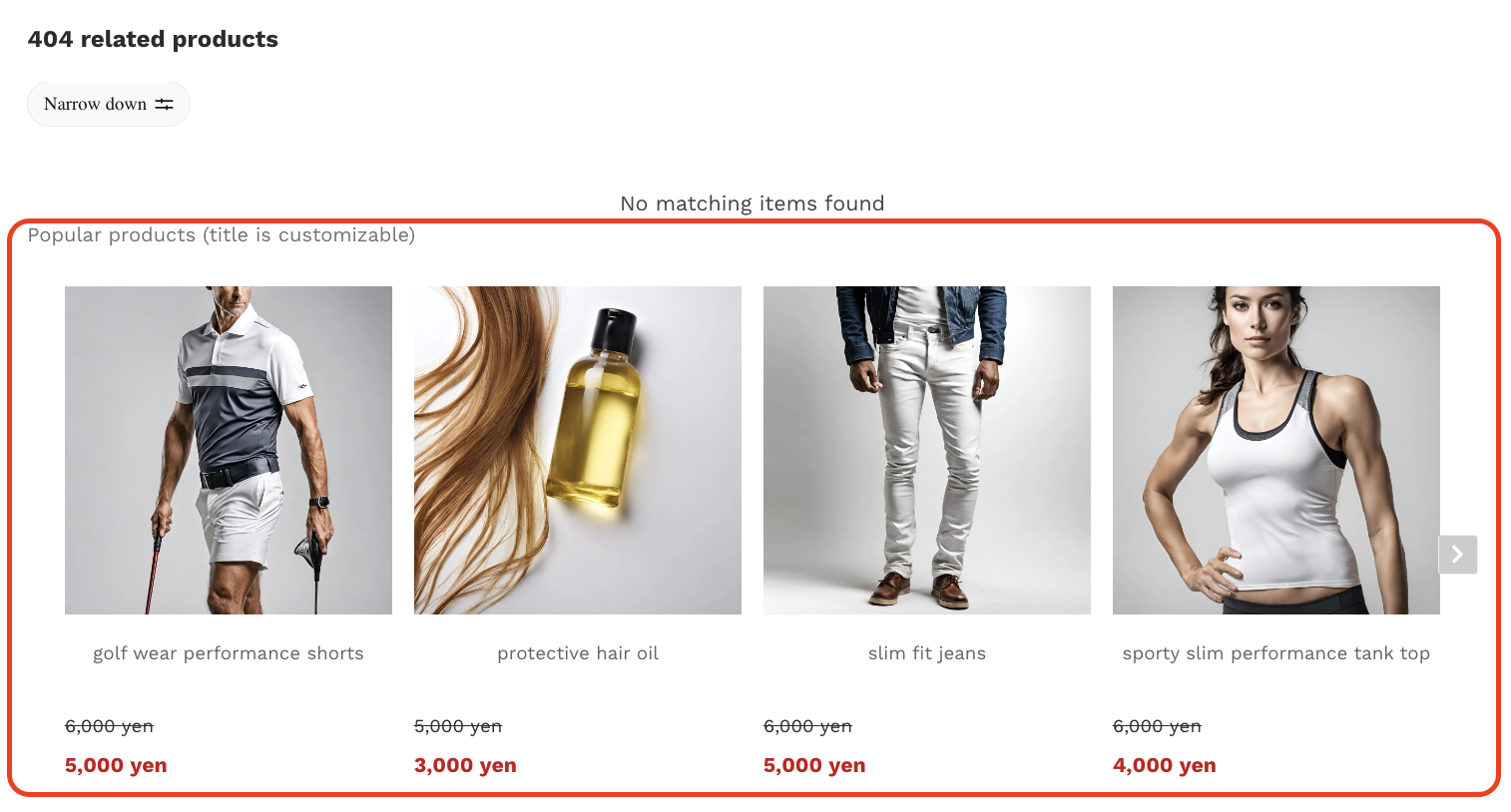Viewport: 1511px width, 812px height.
Task: Click the slim fit jeans 5,000 yen price
Action: pyautogui.click(x=814, y=765)
